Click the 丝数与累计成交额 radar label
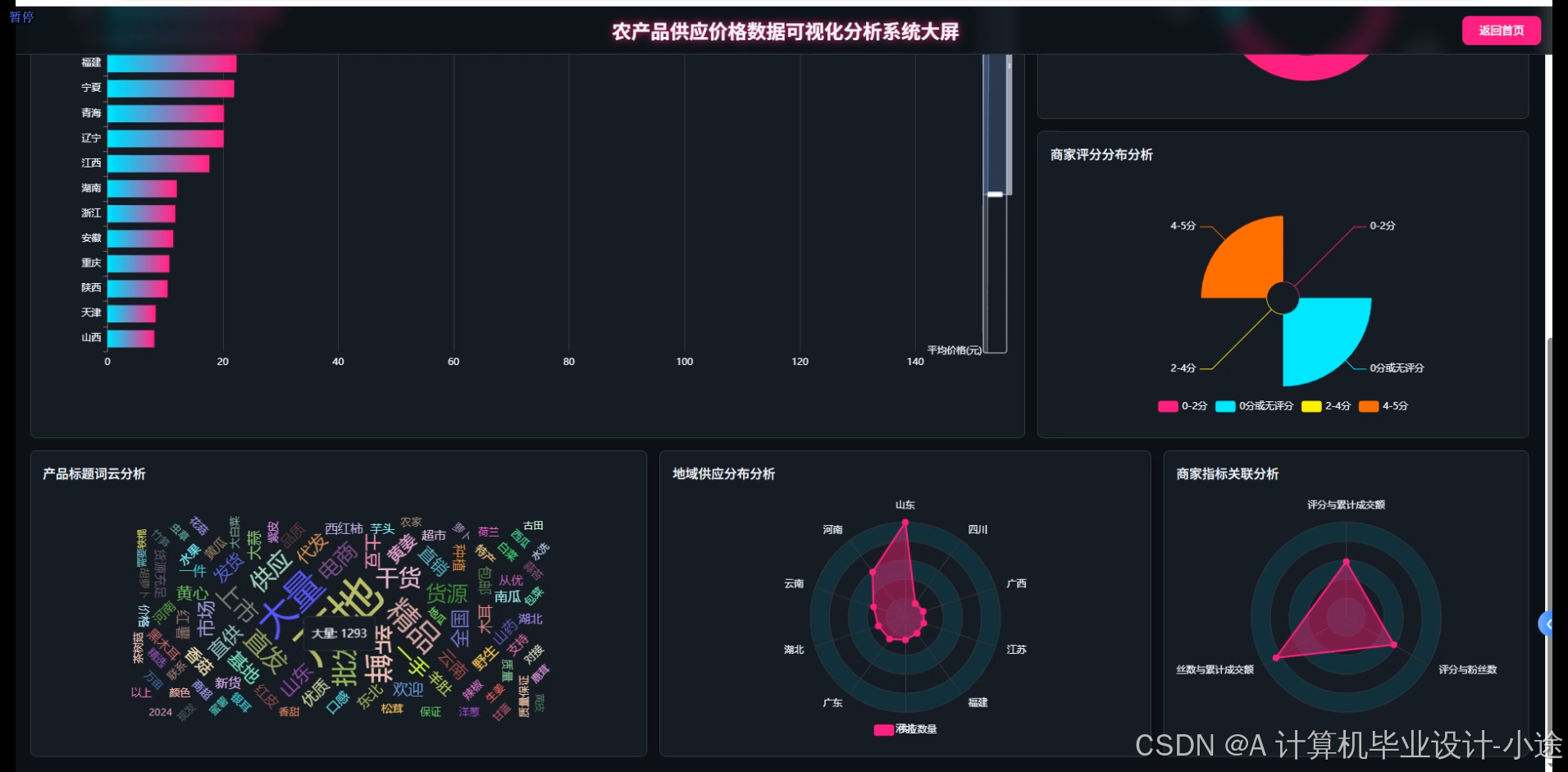 pyautogui.click(x=1215, y=669)
